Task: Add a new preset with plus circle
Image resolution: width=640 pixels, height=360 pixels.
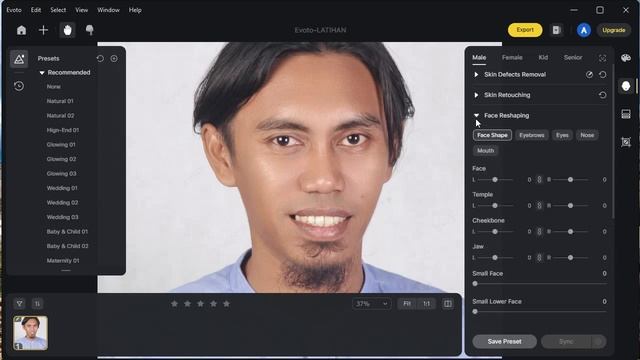Action: [114, 58]
